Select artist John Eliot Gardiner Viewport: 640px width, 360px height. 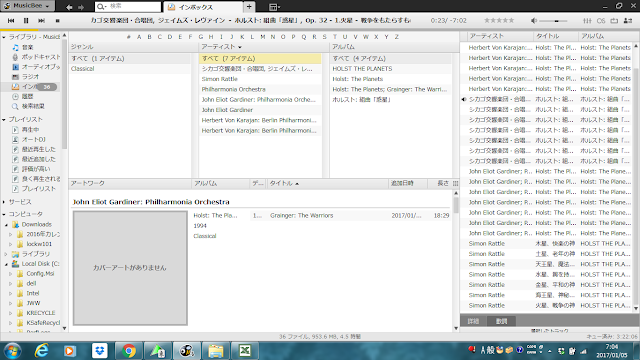click(x=260, y=110)
